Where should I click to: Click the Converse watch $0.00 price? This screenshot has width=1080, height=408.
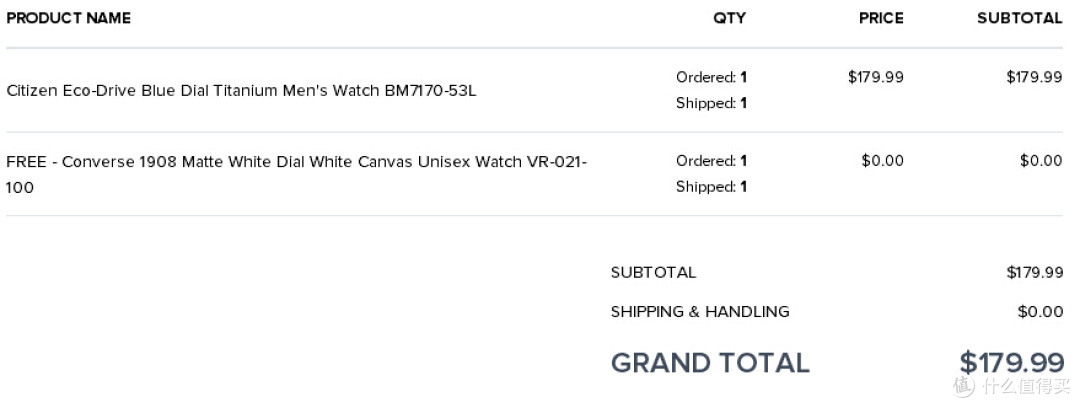click(x=882, y=161)
